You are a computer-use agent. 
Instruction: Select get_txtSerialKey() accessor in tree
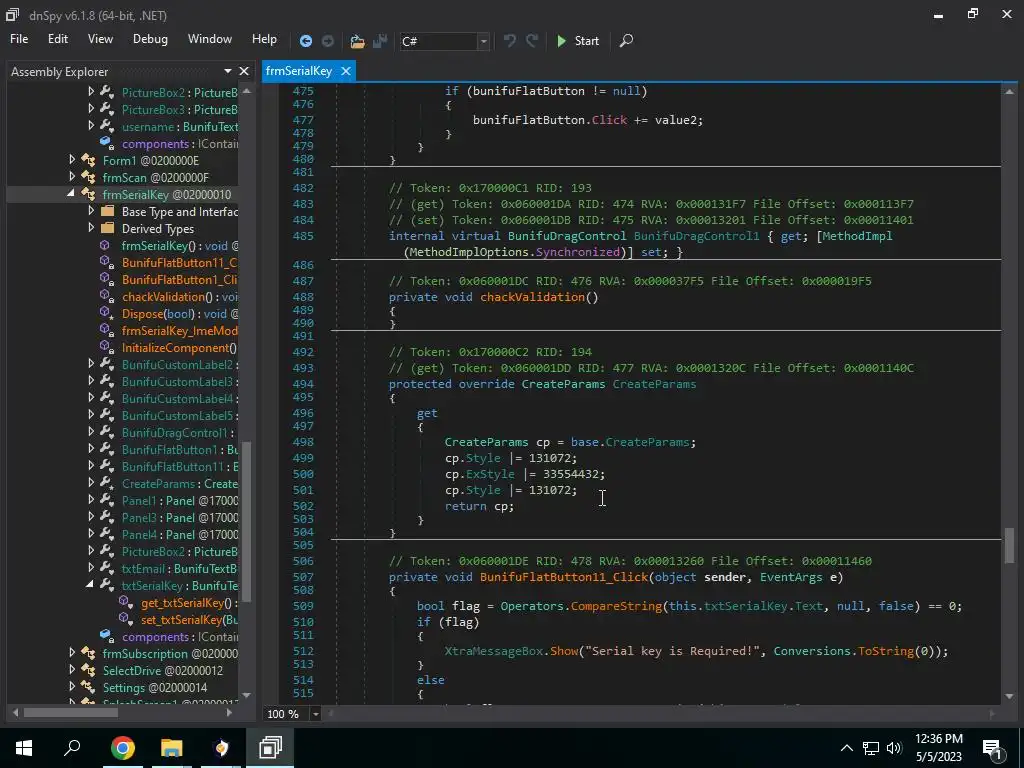[x=189, y=602]
